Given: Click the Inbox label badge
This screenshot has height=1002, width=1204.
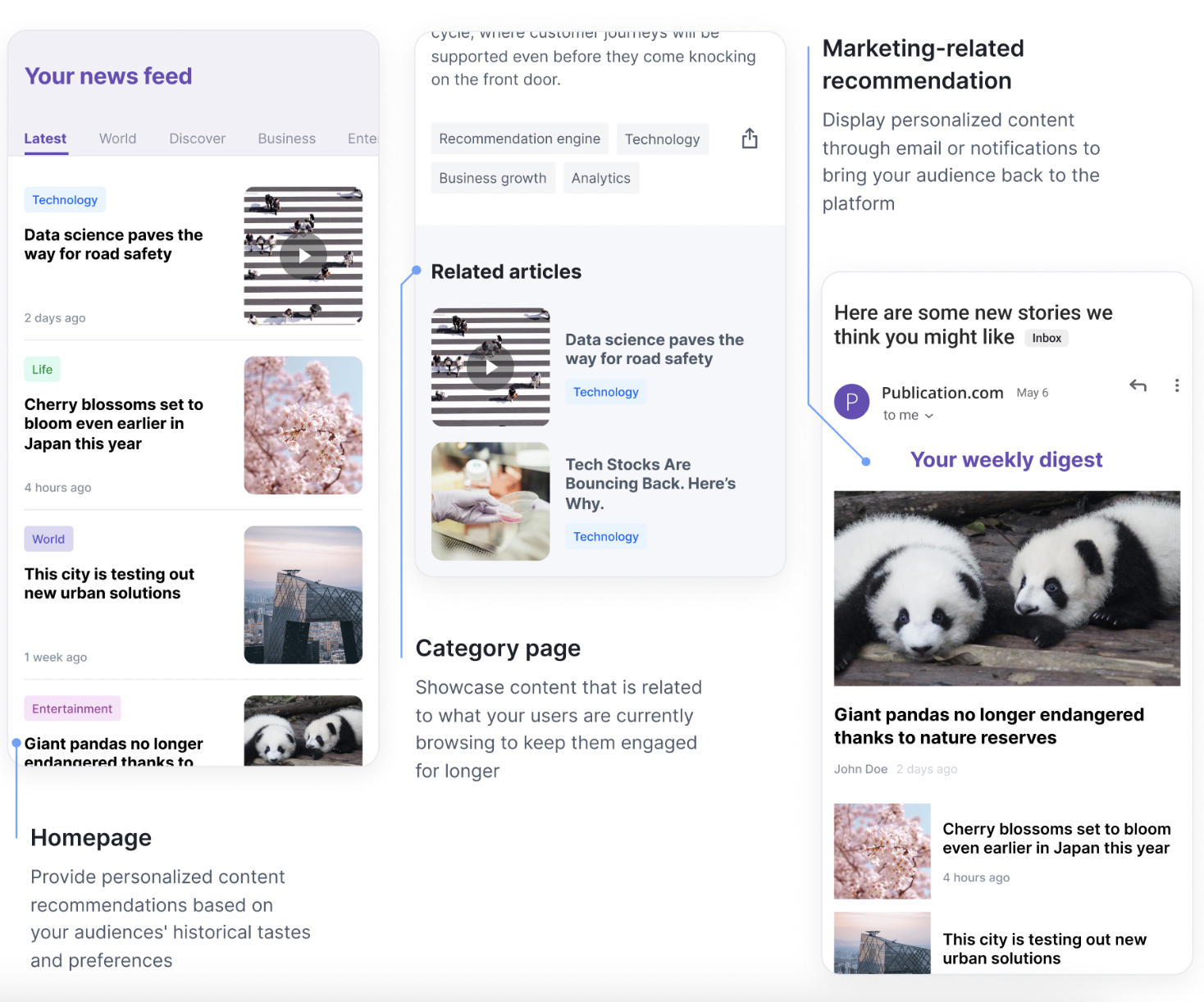Looking at the screenshot, I should (x=1046, y=338).
